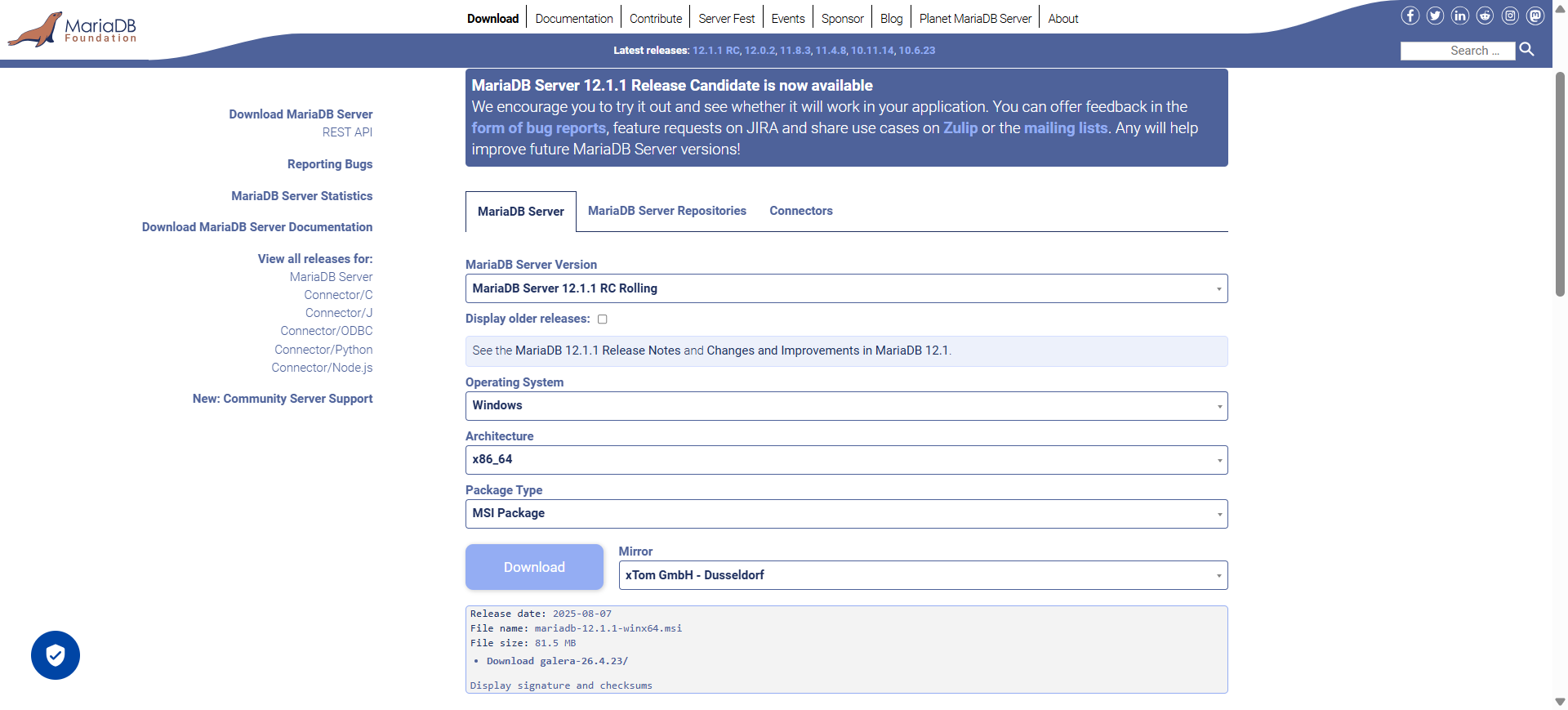Click the magnifying glass search icon
The height and width of the screenshot is (710, 1568).
coord(1526,50)
